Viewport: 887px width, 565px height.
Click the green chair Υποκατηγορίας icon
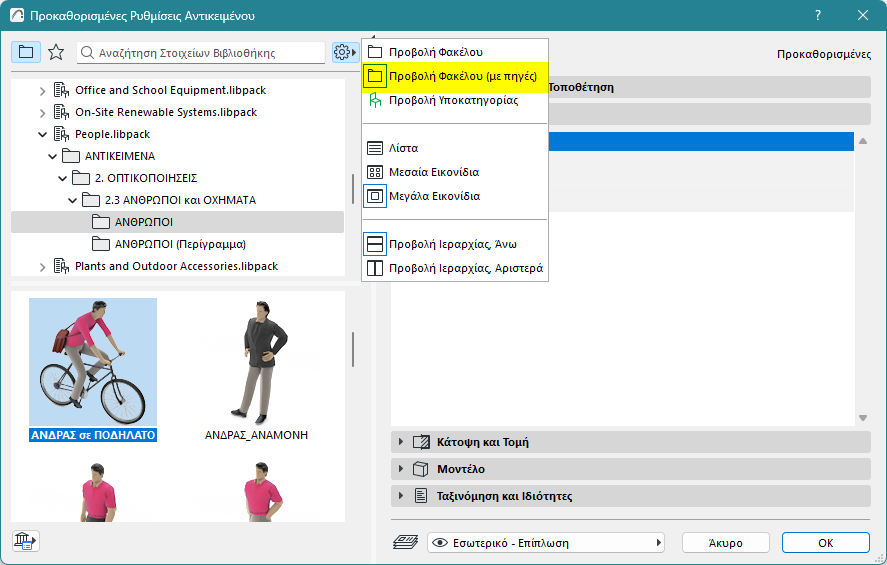[x=374, y=100]
